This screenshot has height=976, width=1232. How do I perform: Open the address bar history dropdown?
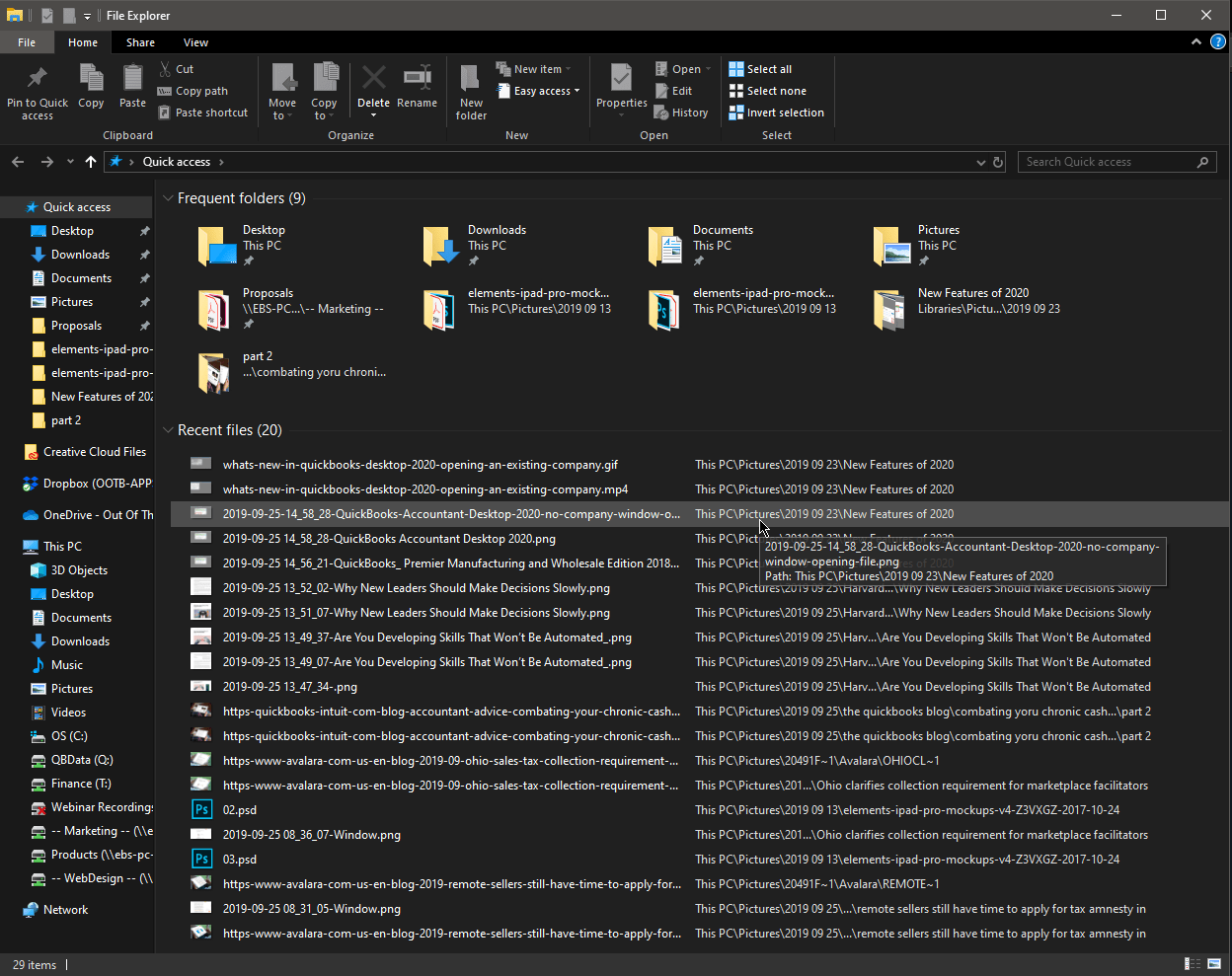pos(980,162)
